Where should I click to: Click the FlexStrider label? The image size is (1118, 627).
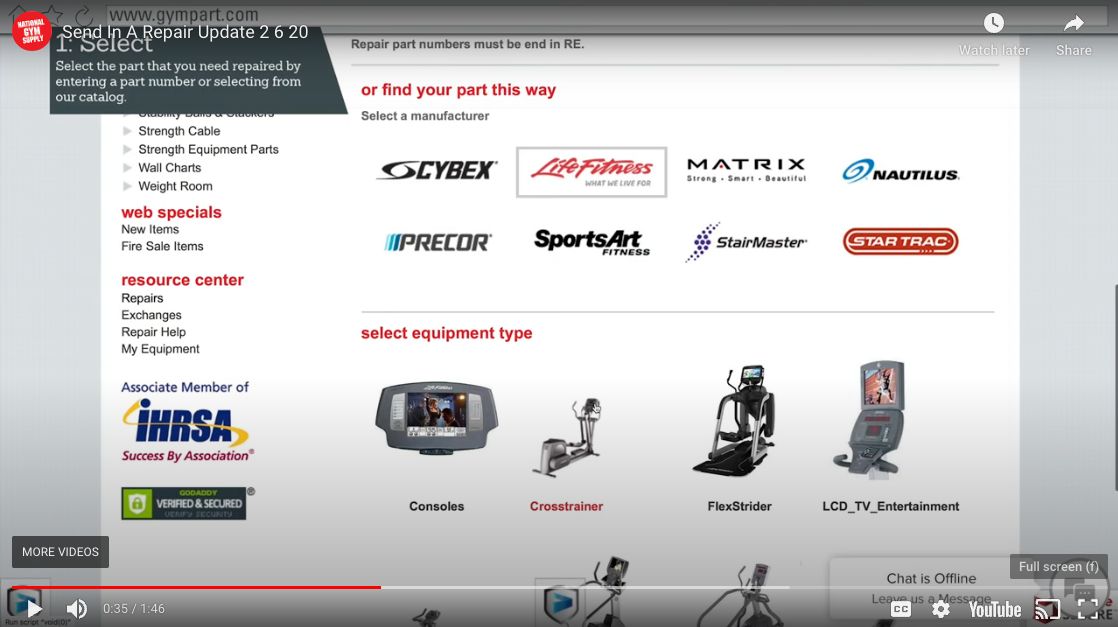(x=739, y=506)
